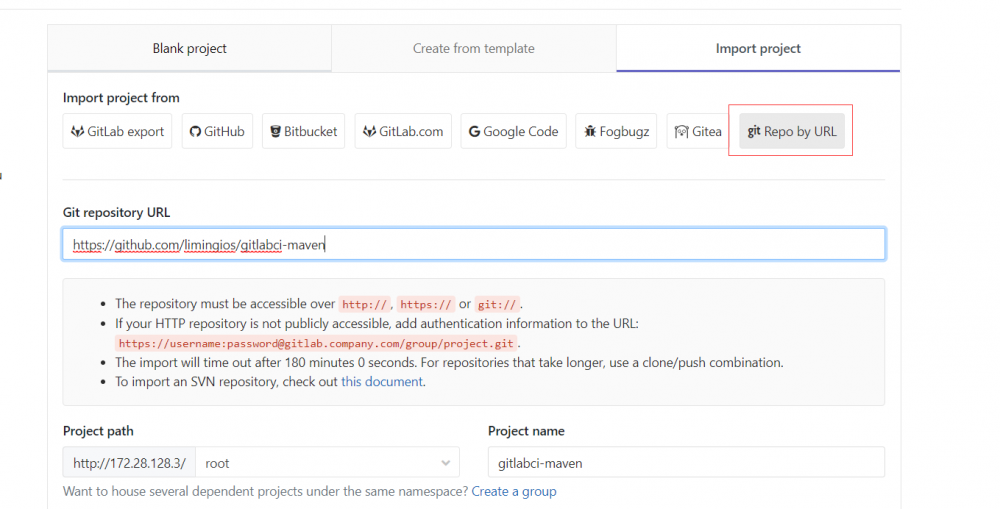Image resolution: width=1000 pixels, height=509 pixels.
Task: Click the GitLab export fox icon
Action: pos(77,132)
